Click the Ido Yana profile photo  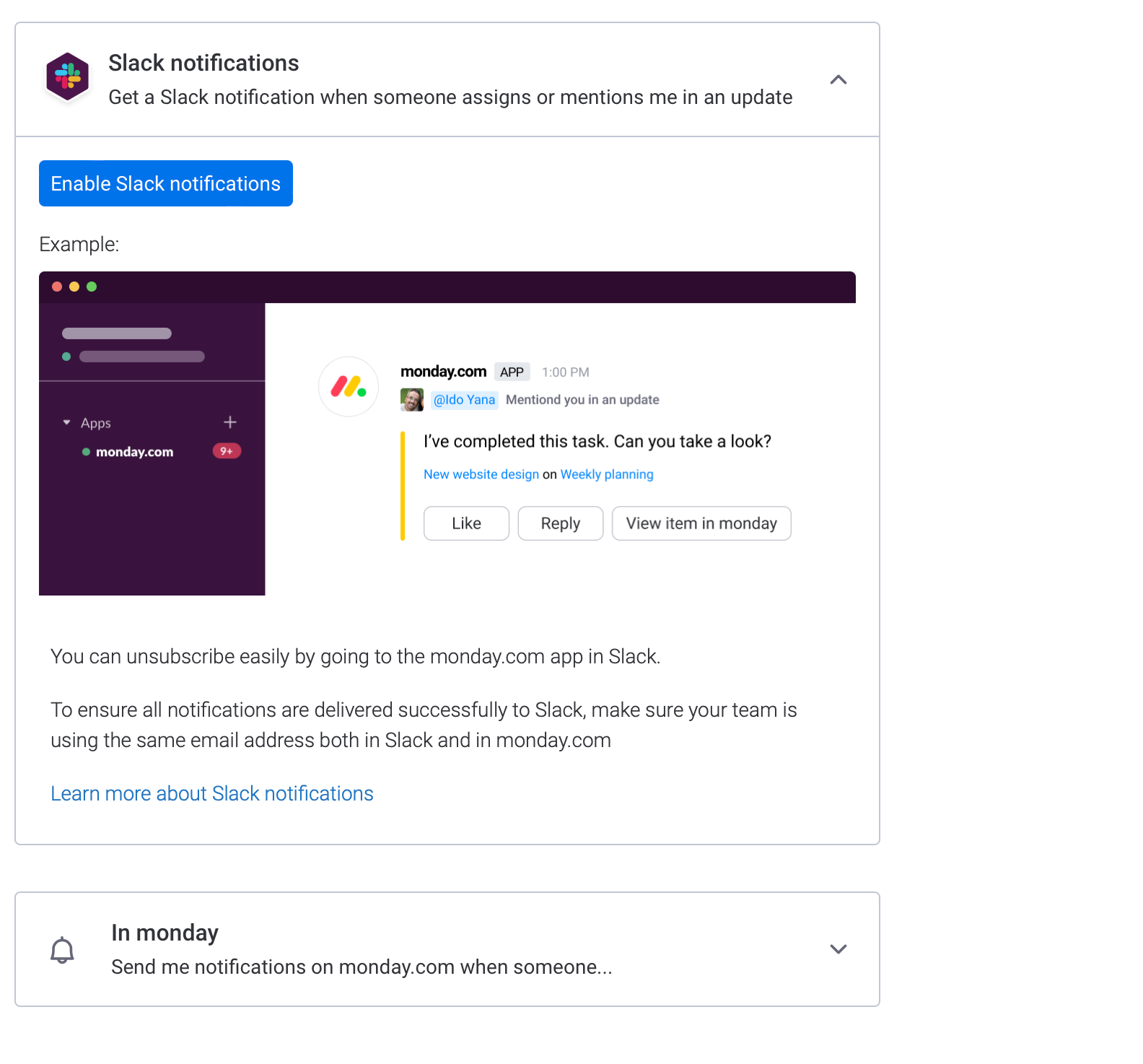click(x=412, y=400)
